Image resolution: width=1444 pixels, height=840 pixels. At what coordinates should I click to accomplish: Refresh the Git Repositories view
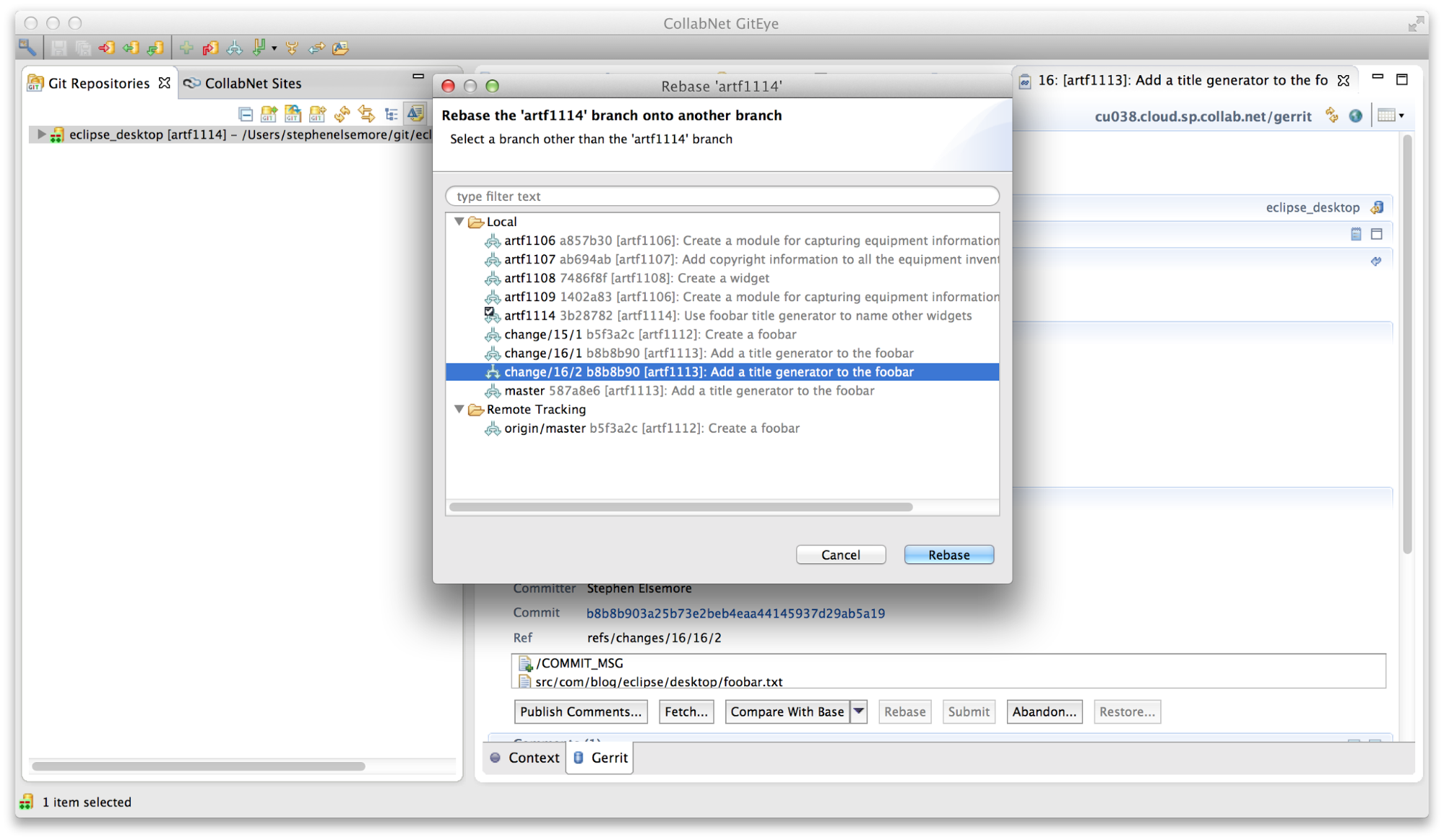342,113
